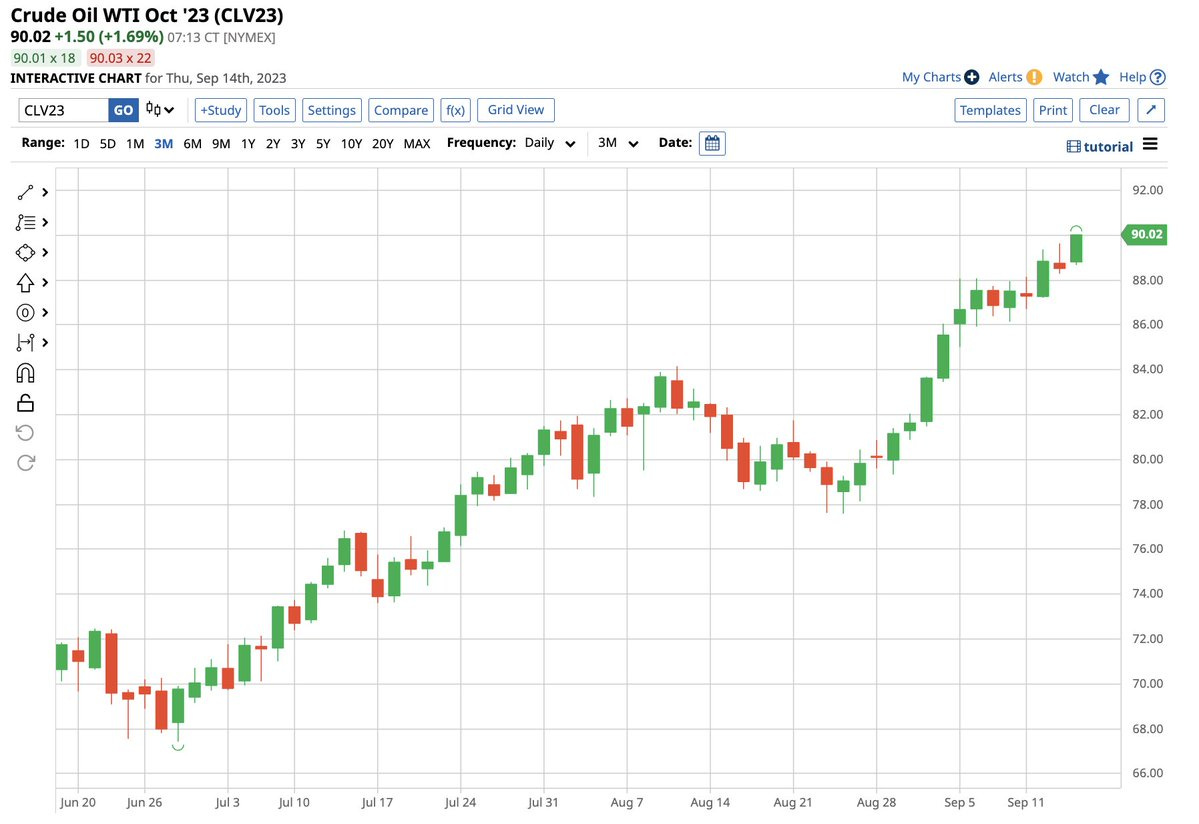
Task: Click the redo arrow icon
Action: tap(26, 462)
